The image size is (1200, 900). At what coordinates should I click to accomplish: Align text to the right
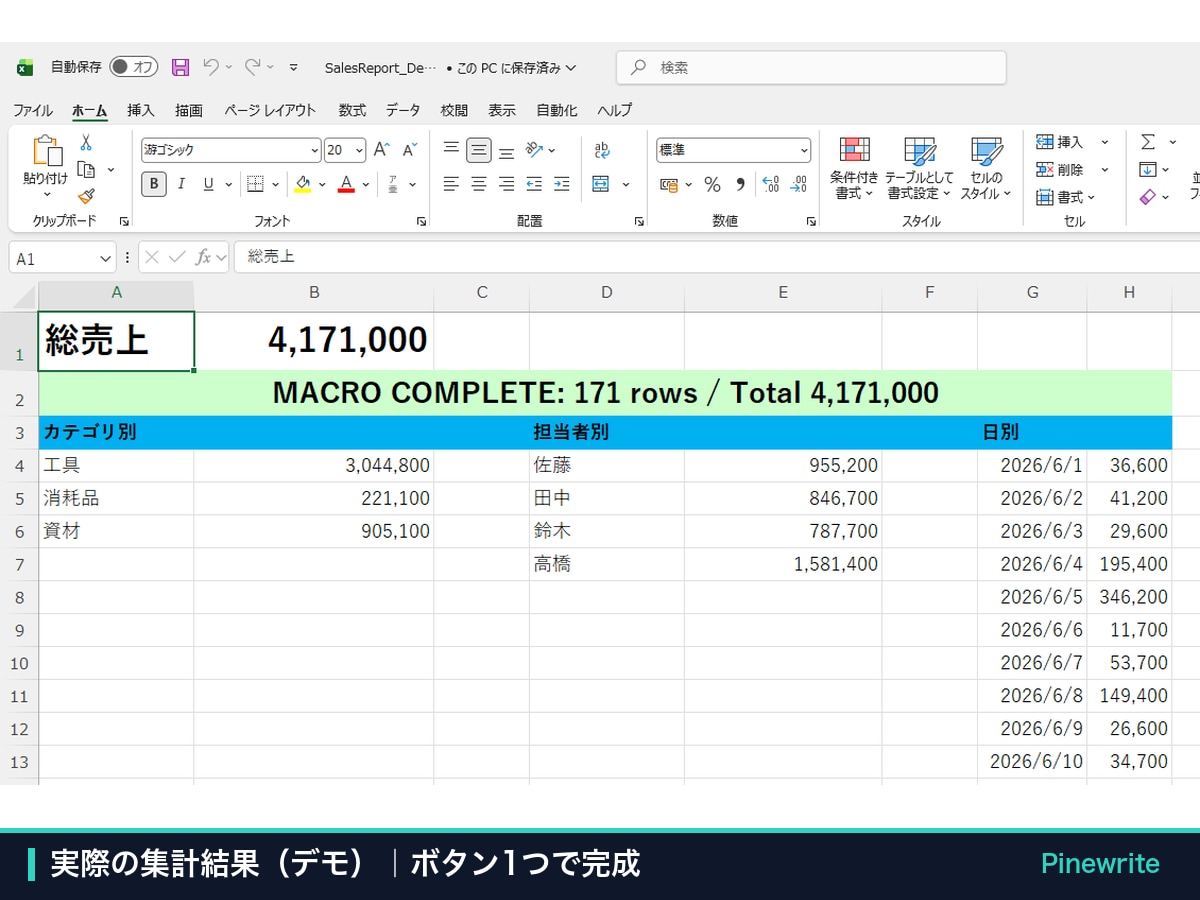click(507, 184)
